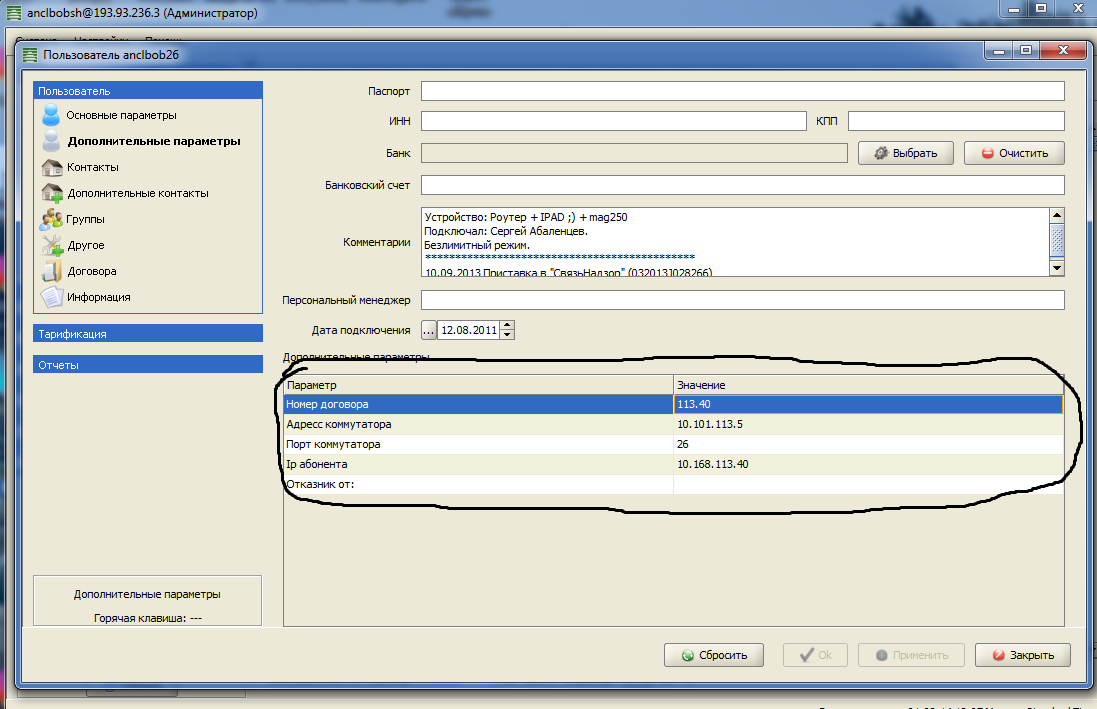Focus the Банковский счет field
Image resolution: width=1097 pixels, height=709 pixels.
(x=743, y=185)
